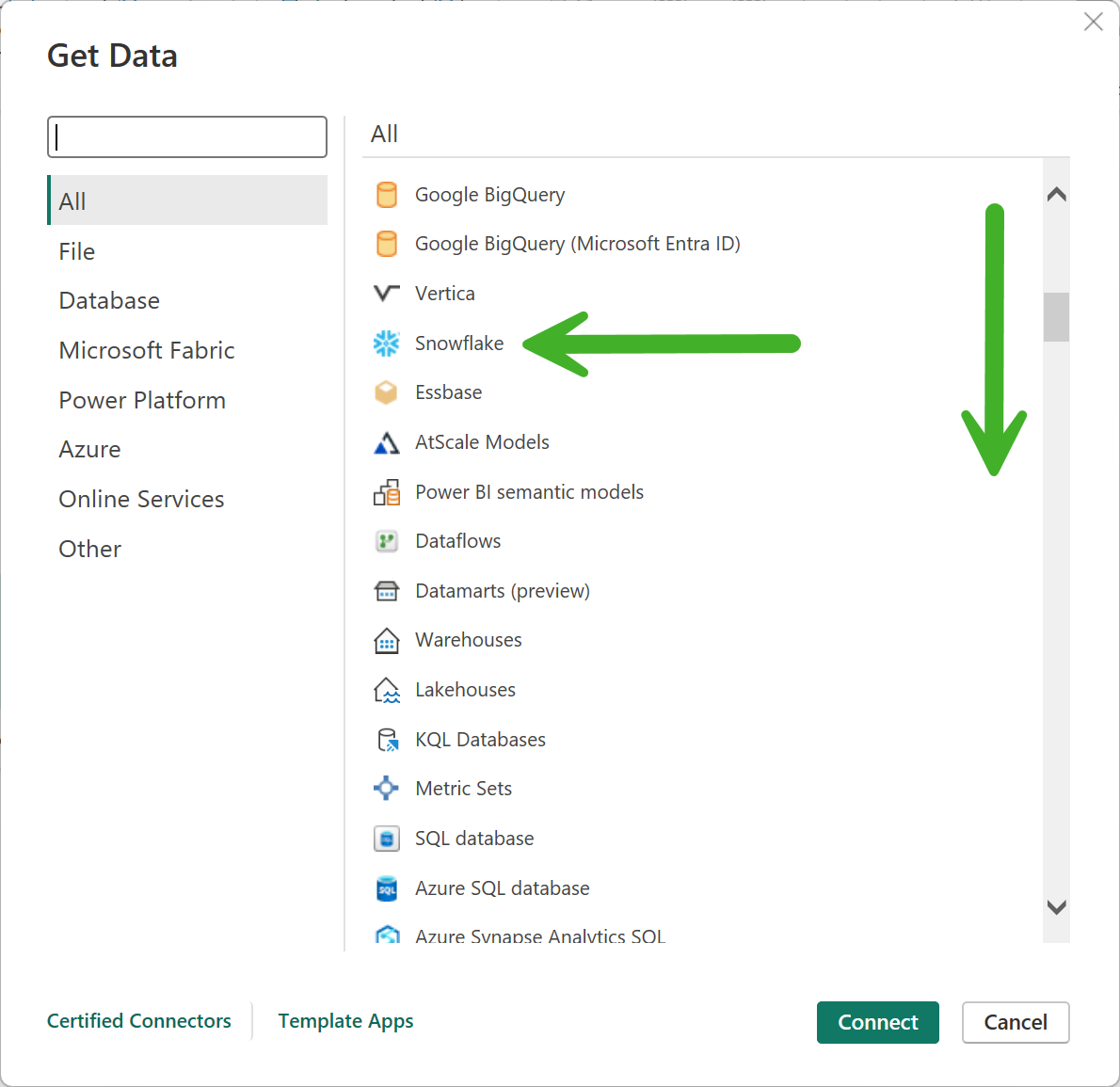The image size is (1120, 1087).
Task: Click the Google BigQuery connector icon
Action: (387, 195)
